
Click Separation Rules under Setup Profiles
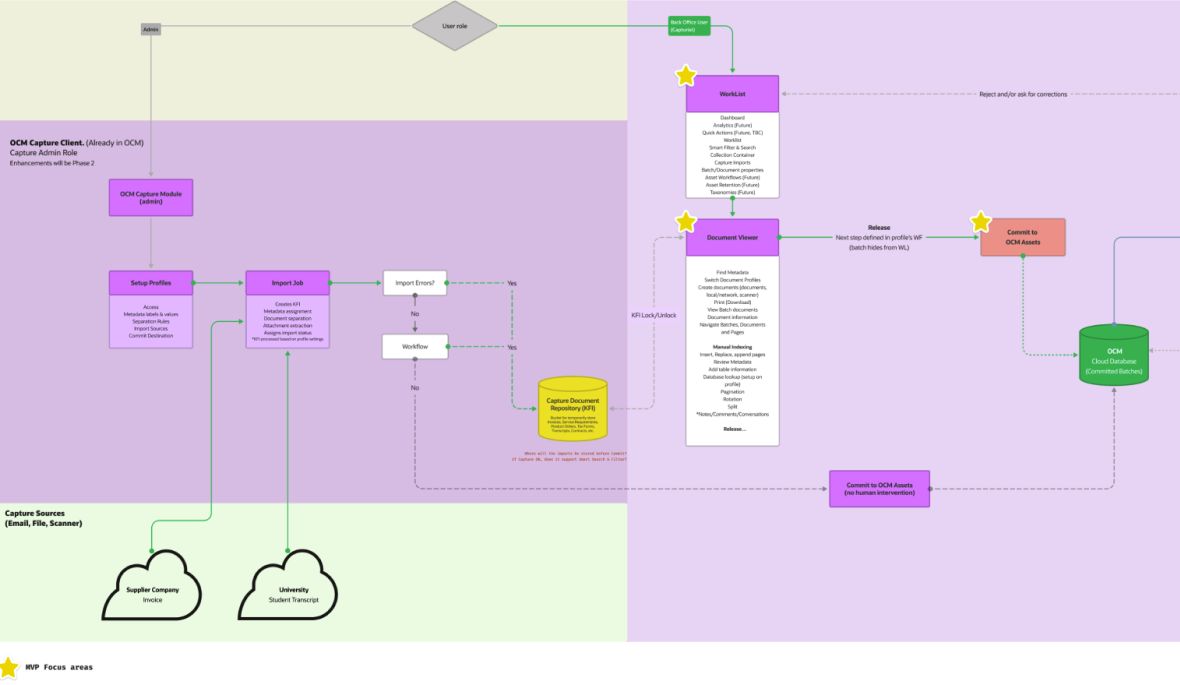(151, 321)
